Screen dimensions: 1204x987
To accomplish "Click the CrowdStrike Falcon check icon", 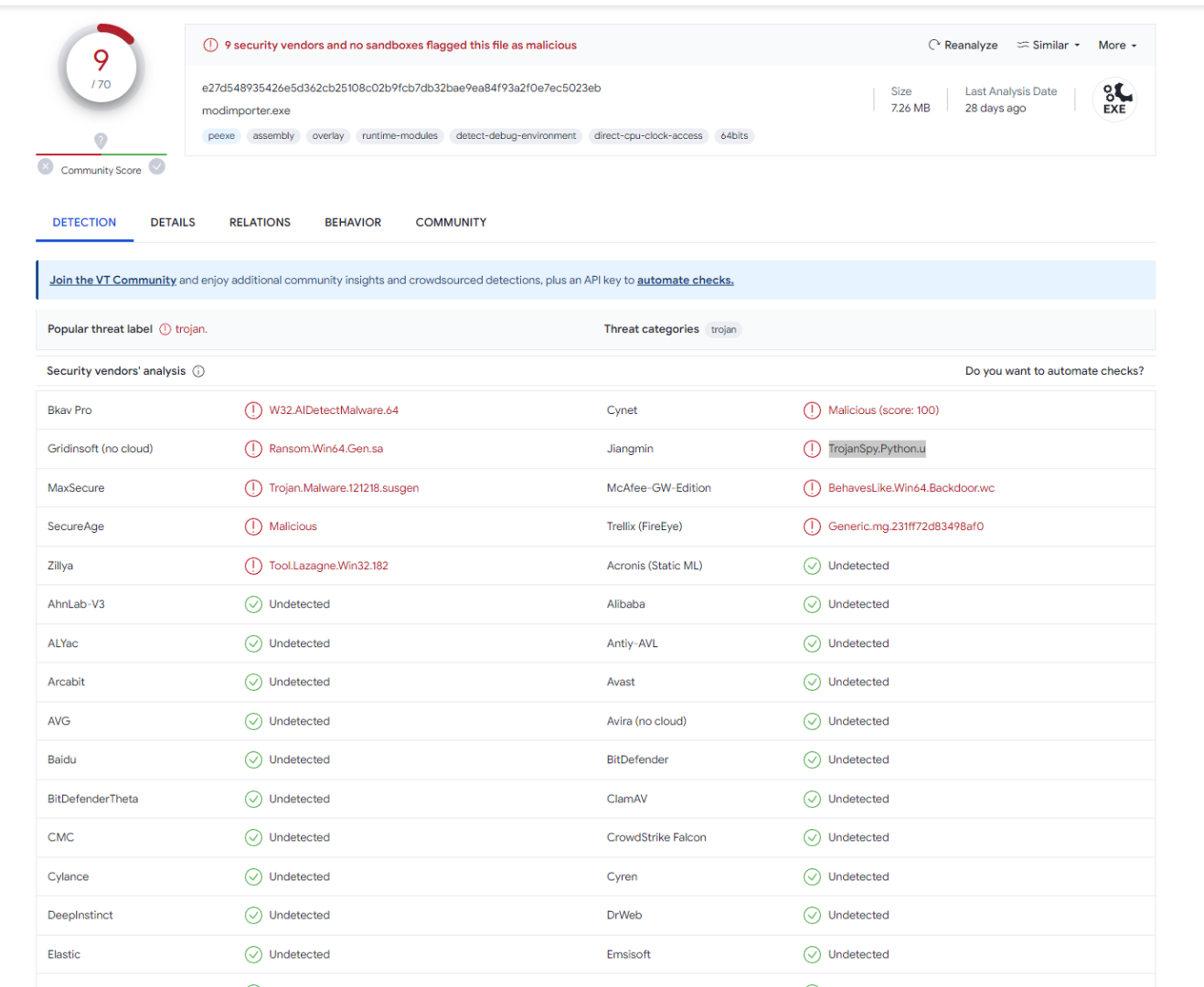I will [812, 837].
